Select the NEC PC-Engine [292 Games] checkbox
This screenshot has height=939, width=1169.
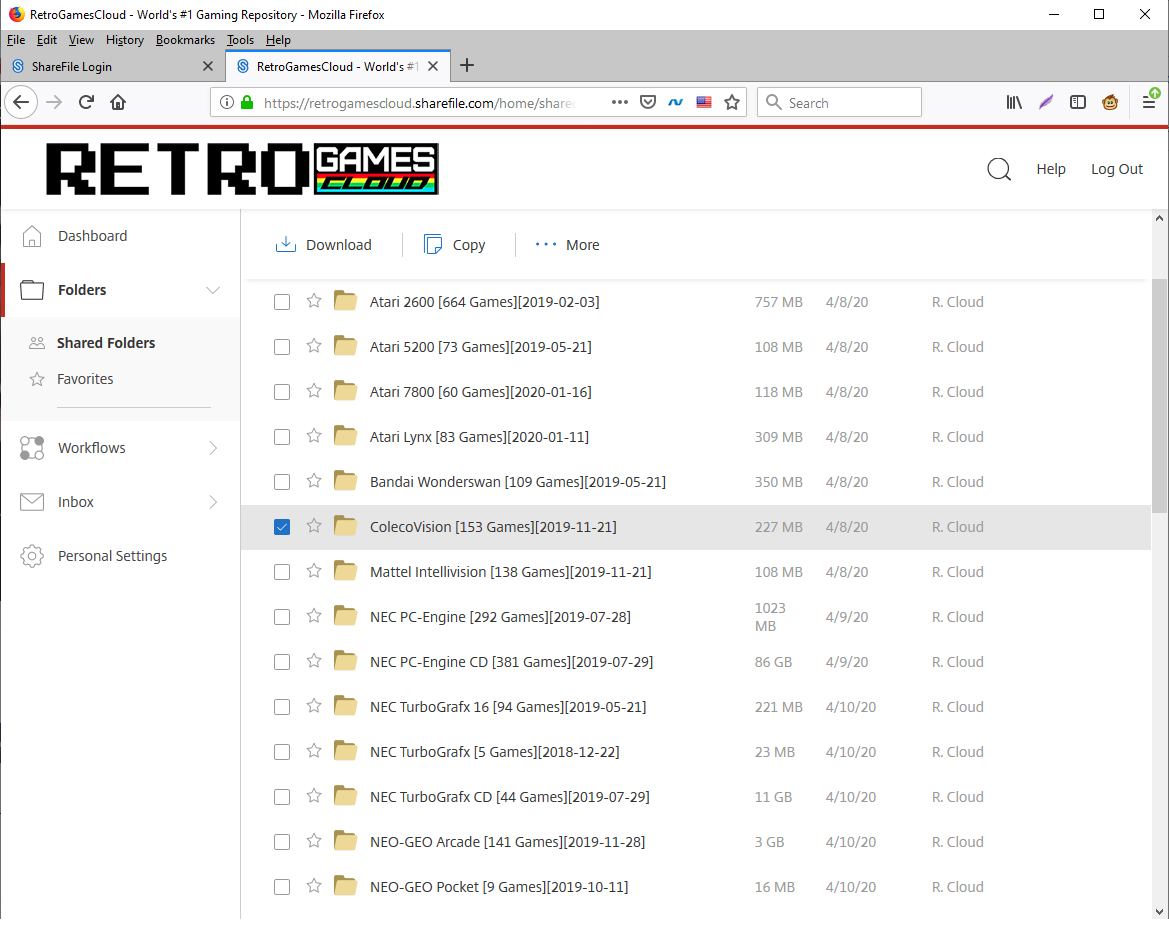click(x=282, y=617)
